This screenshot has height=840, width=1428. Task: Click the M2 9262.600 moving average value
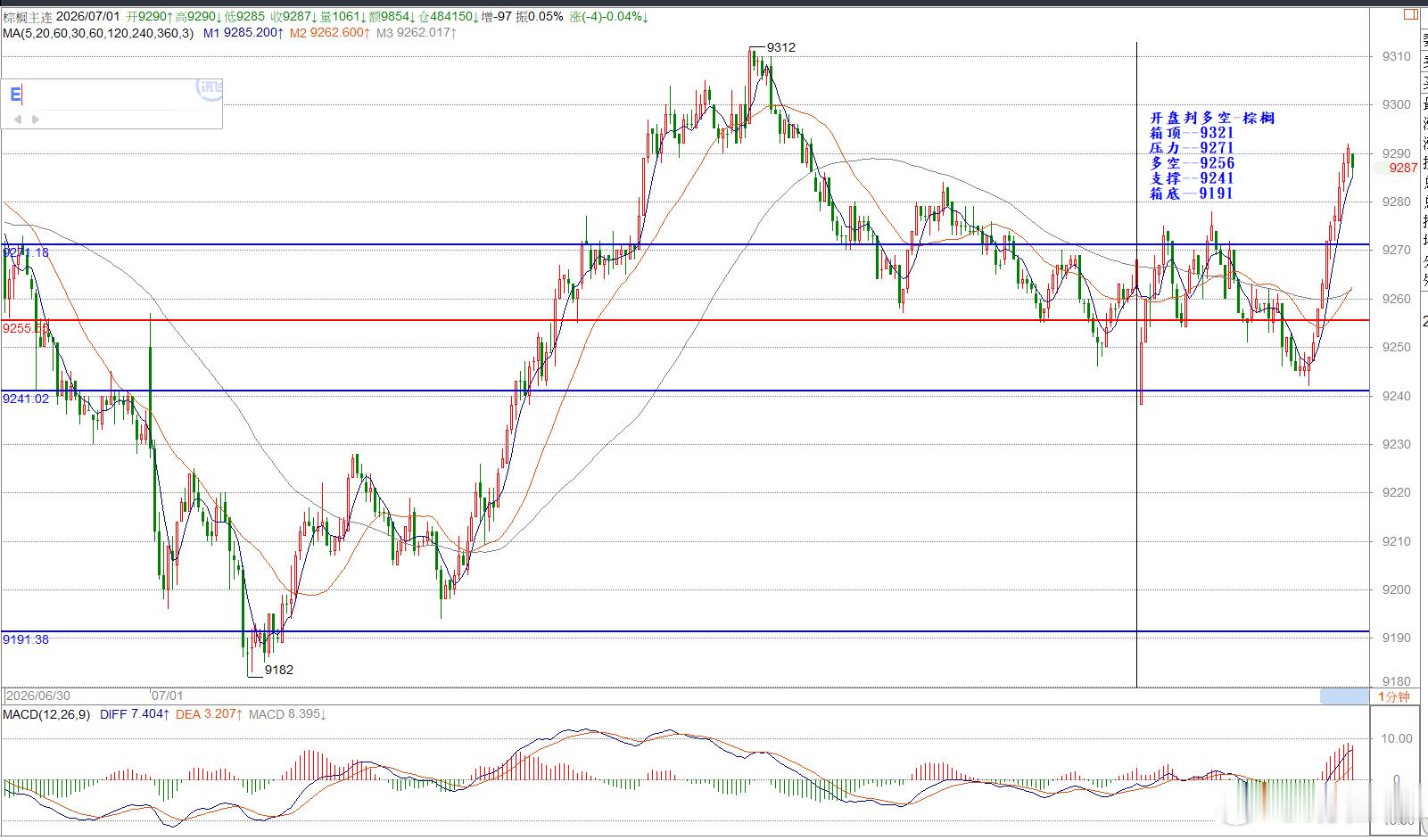click(x=329, y=33)
